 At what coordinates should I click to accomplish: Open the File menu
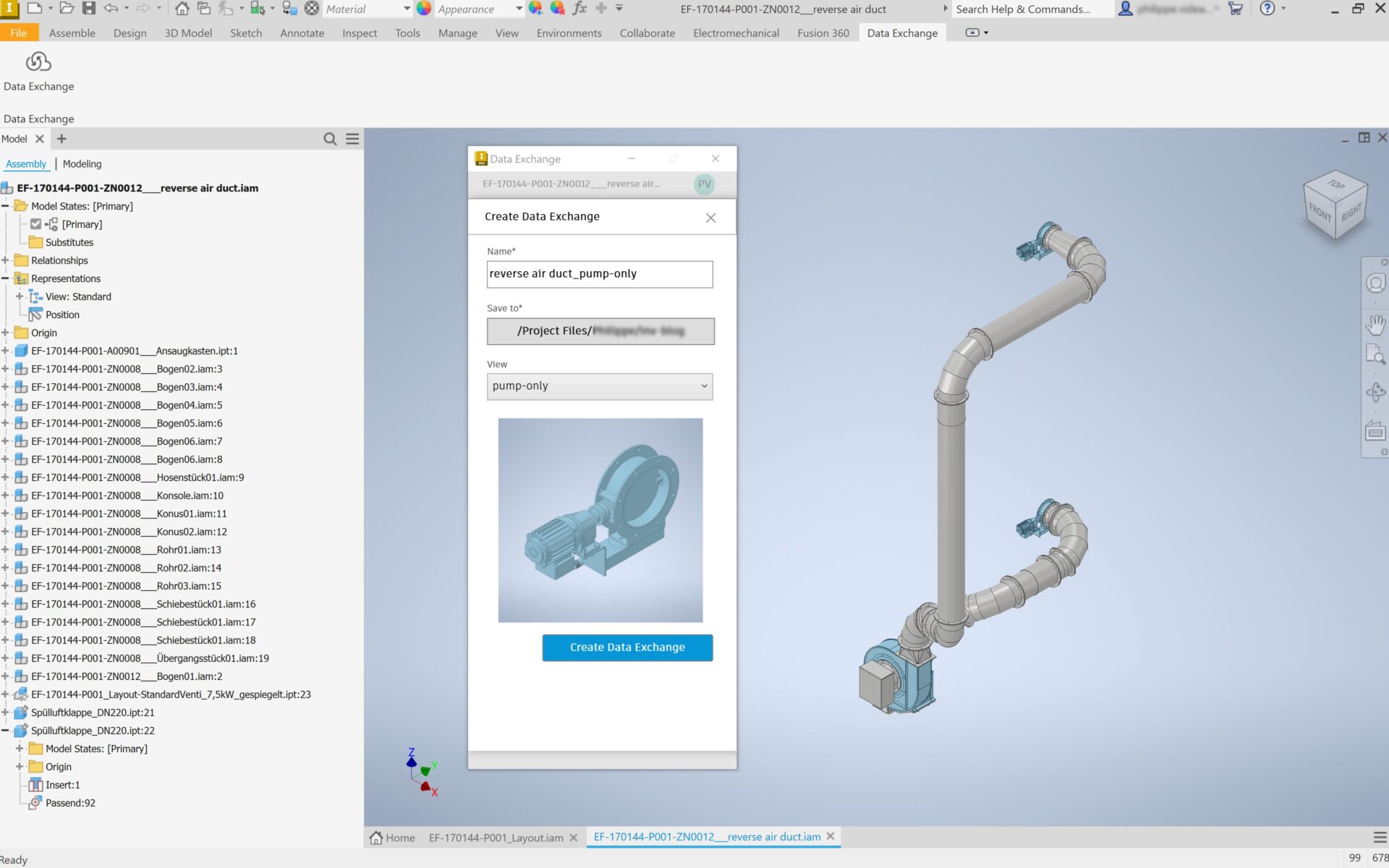point(18,33)
